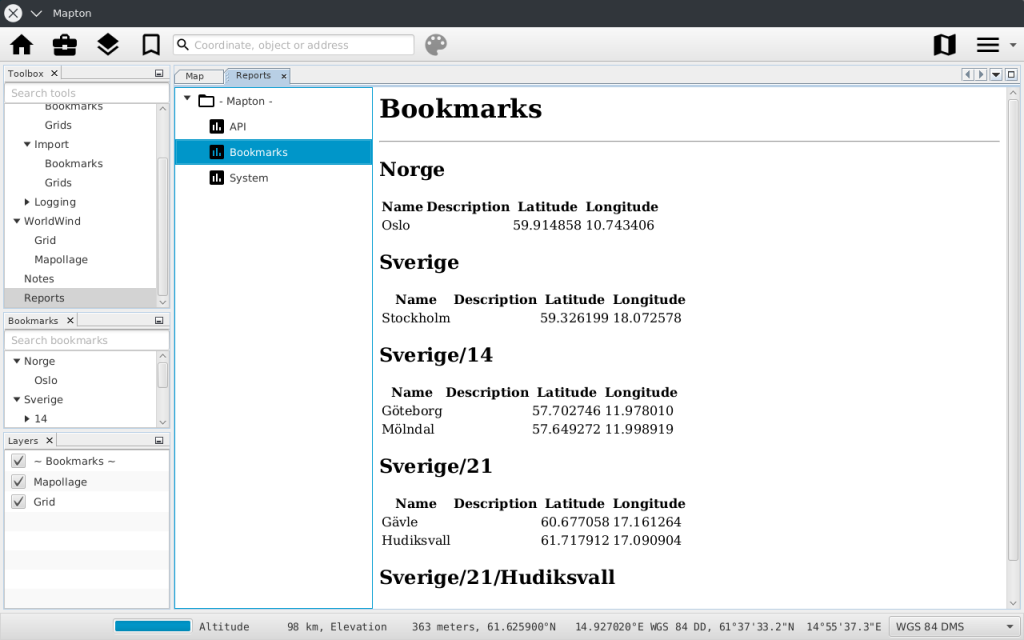Minimize the Bookmarks panel
Image resolution: width=1024 pixels, height=640 pixels.
(159, 320)
